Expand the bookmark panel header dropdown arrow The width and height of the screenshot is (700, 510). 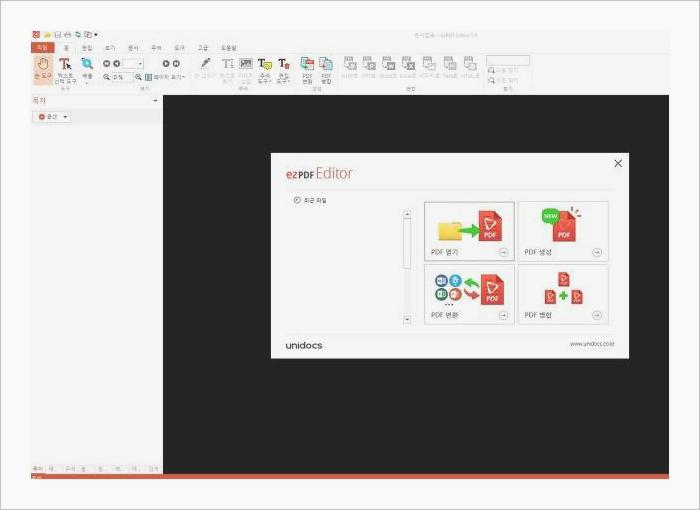[155, 101]
